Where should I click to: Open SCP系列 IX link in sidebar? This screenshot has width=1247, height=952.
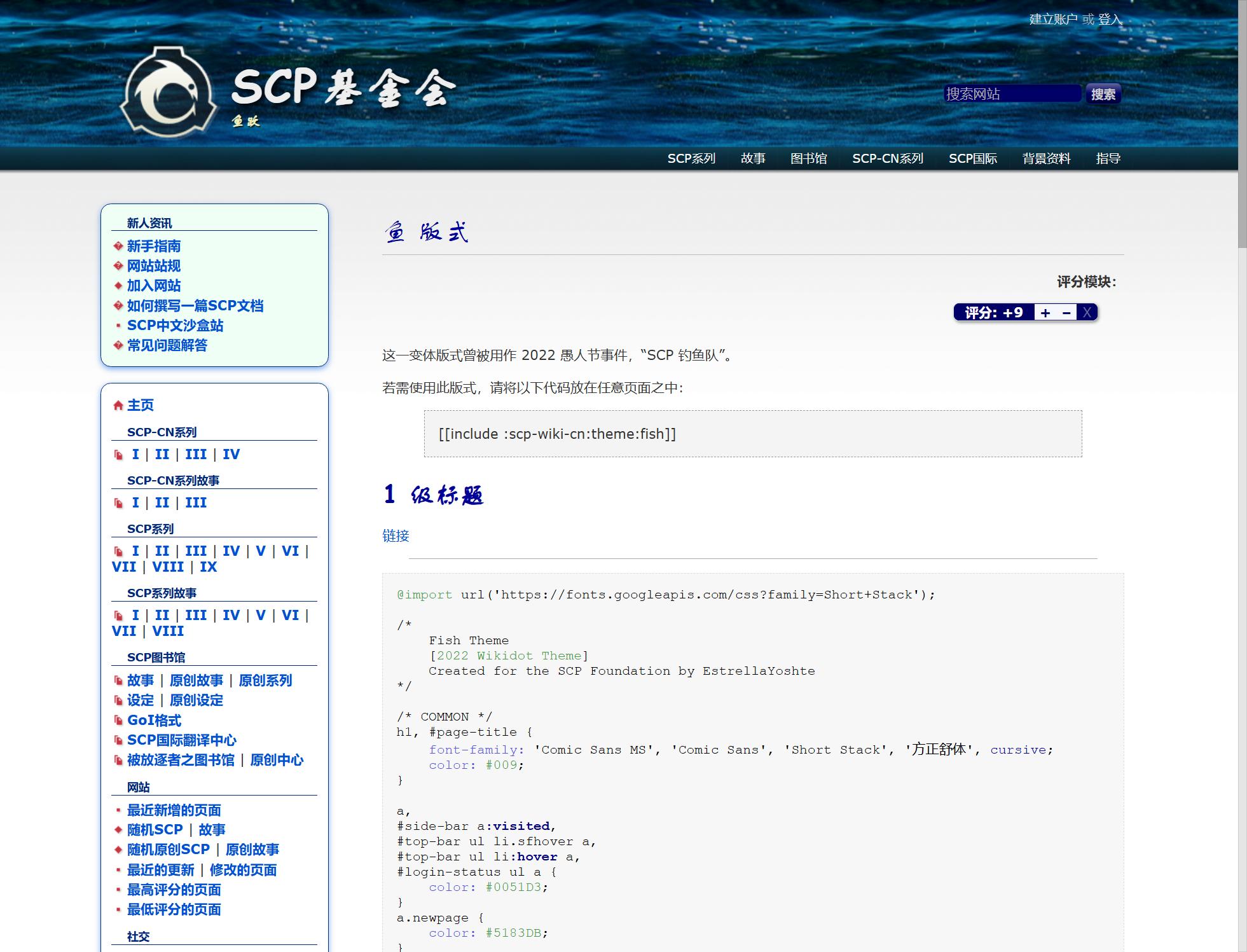click(x=208, y=567)
